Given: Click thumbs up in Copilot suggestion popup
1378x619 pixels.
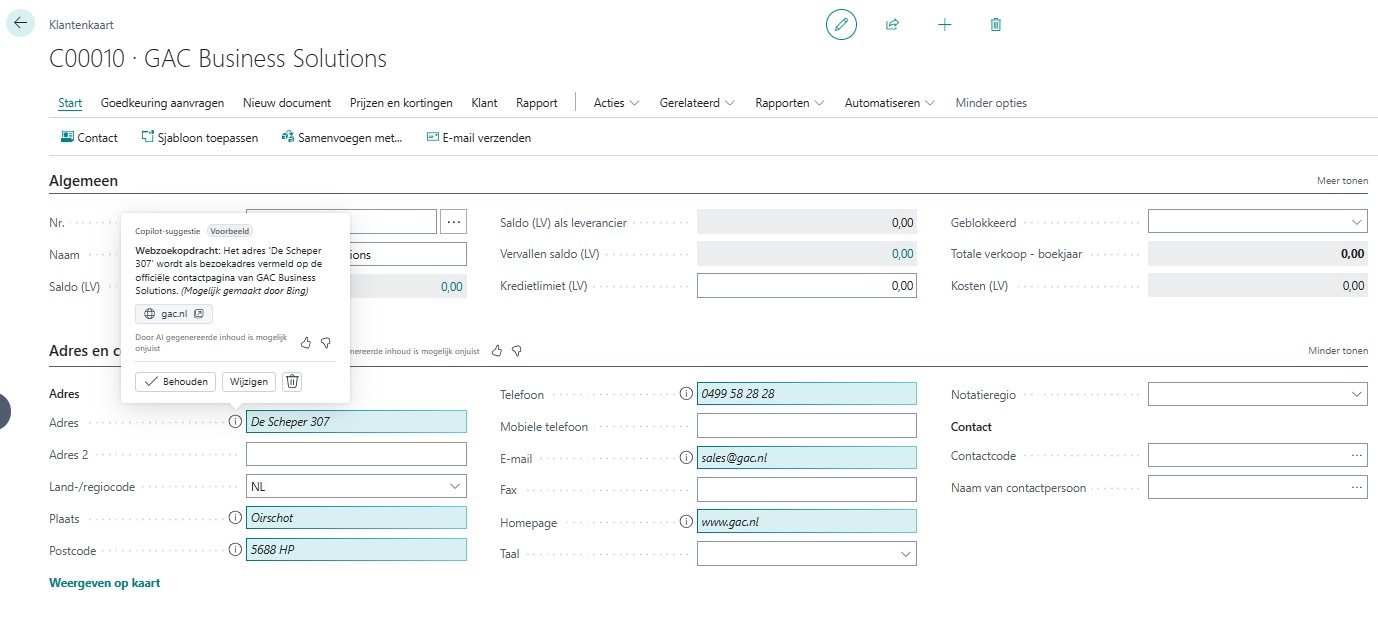Looking at the screenshot, I should tap(306, 343).
